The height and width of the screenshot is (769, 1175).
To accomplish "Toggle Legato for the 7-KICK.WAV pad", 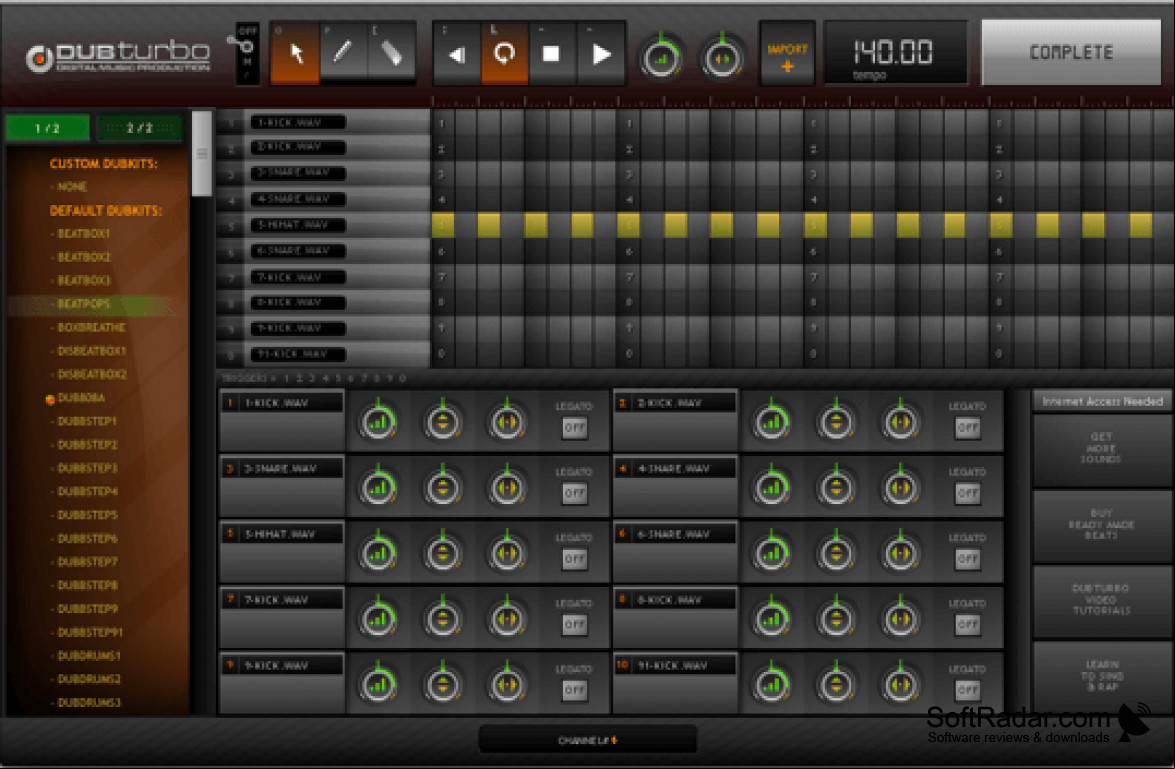I will point(575,624).
